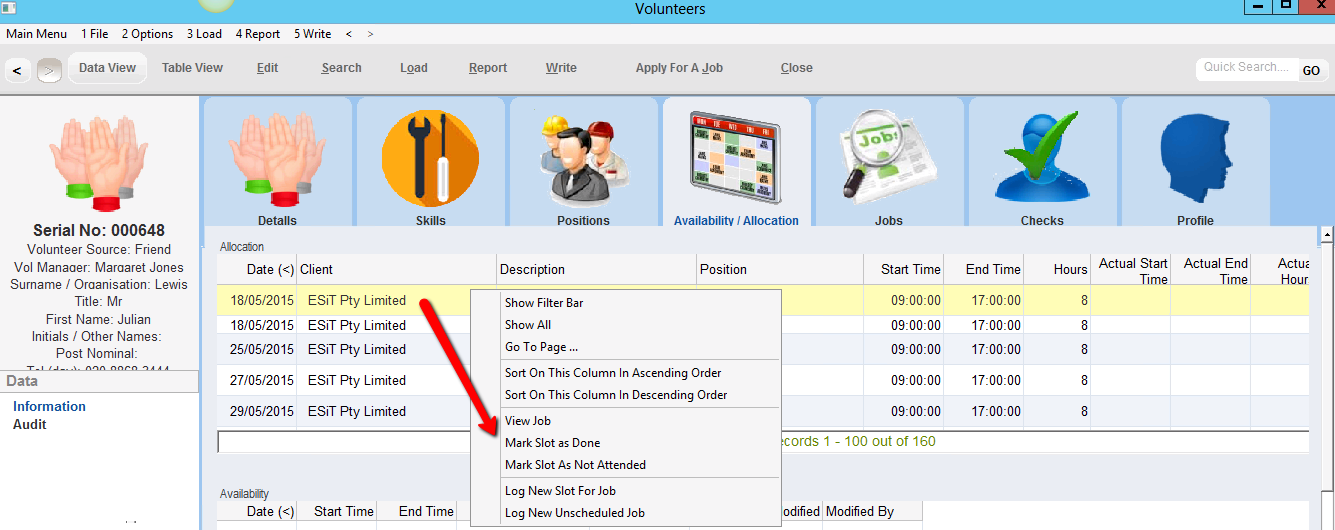Switch to Table View
Viewport: 1335px width, 530px height.
click(x=192, y=68)
